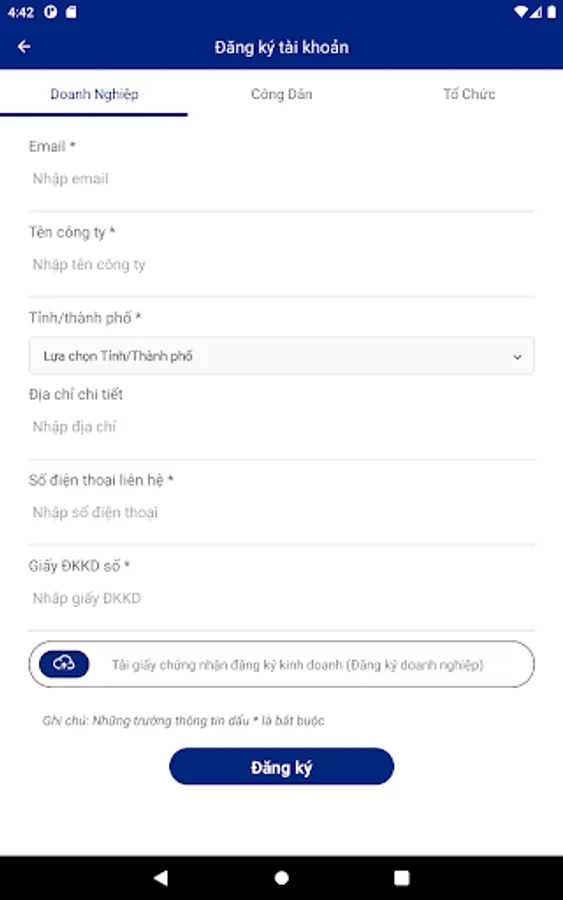Viewport: 563px width, 900px height.
Task: Tap the SD card status icon
Action: (71, 11)
